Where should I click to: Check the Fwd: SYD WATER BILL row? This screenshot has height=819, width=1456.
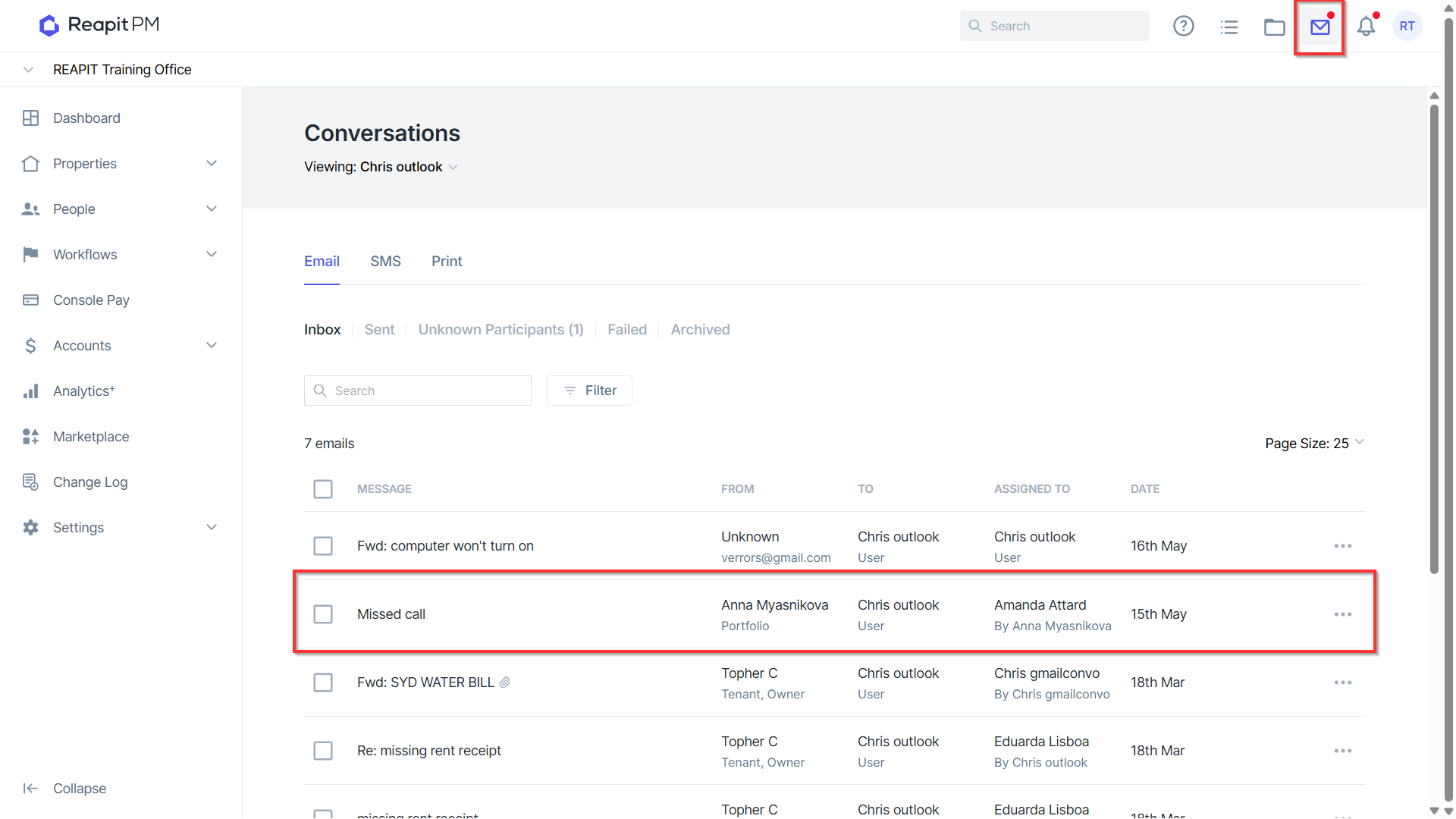click(323, 682)
